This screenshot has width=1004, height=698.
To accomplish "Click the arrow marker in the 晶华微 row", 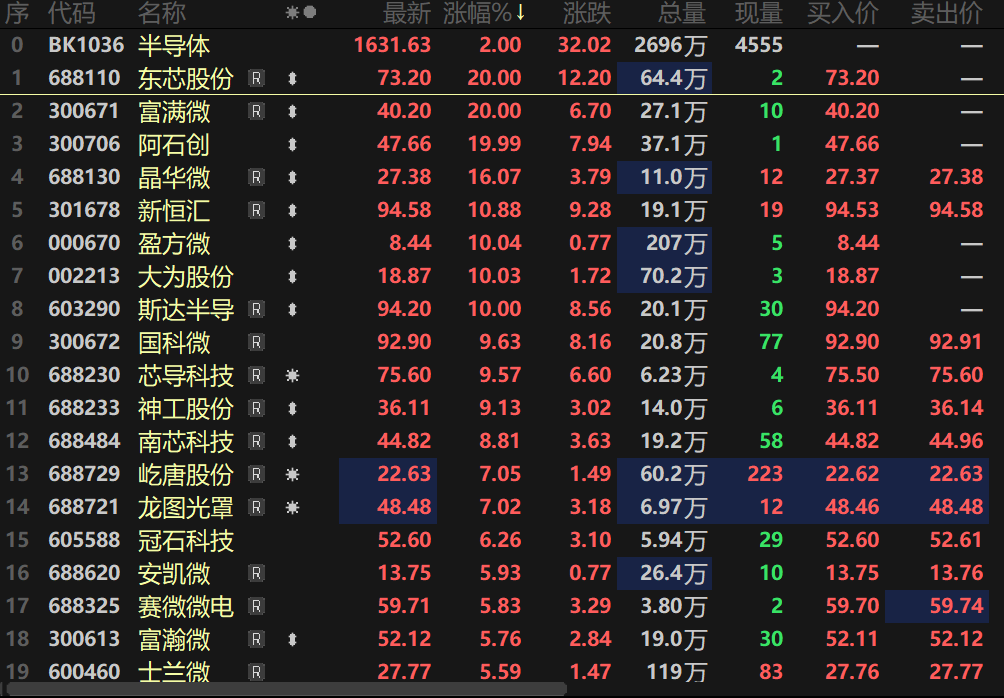I will click(x=293, y=177).
